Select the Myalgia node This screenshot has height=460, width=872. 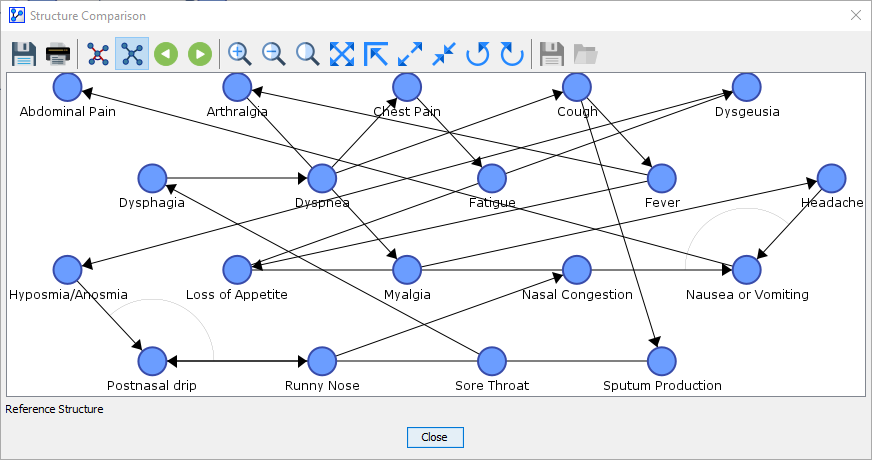pos(407,270)
